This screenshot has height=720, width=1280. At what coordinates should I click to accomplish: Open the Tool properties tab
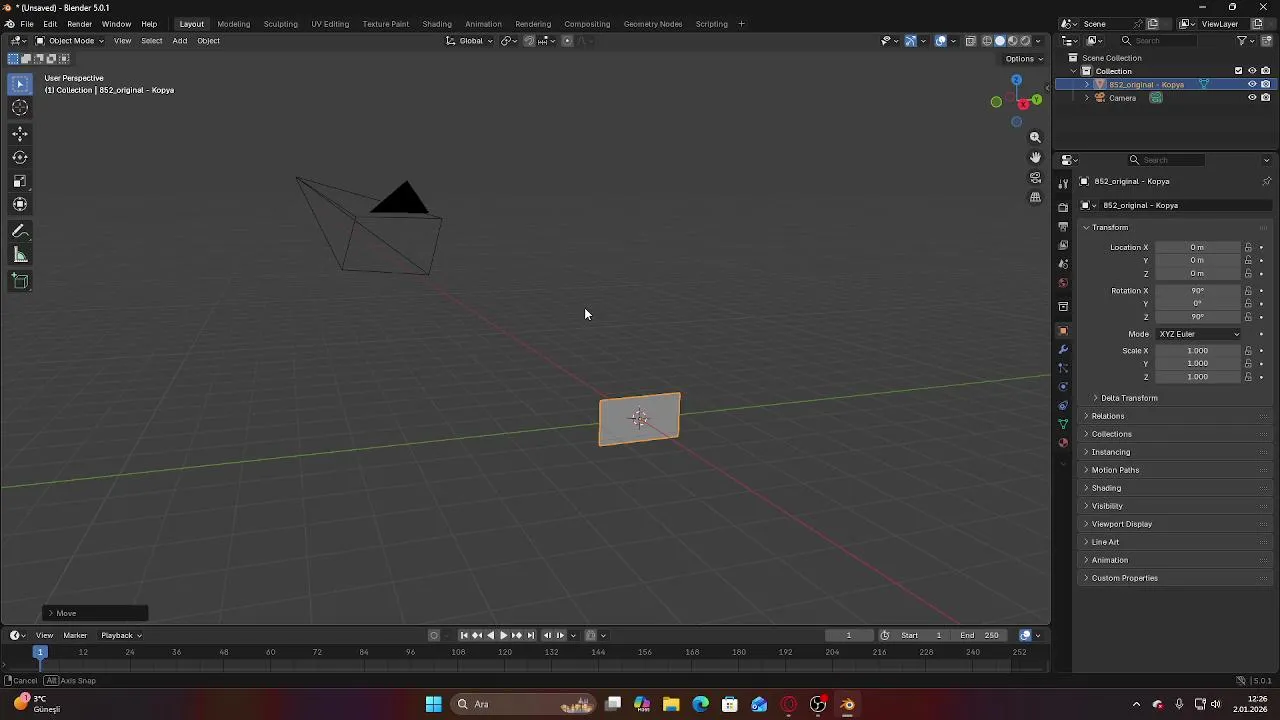pos(1063,183)
